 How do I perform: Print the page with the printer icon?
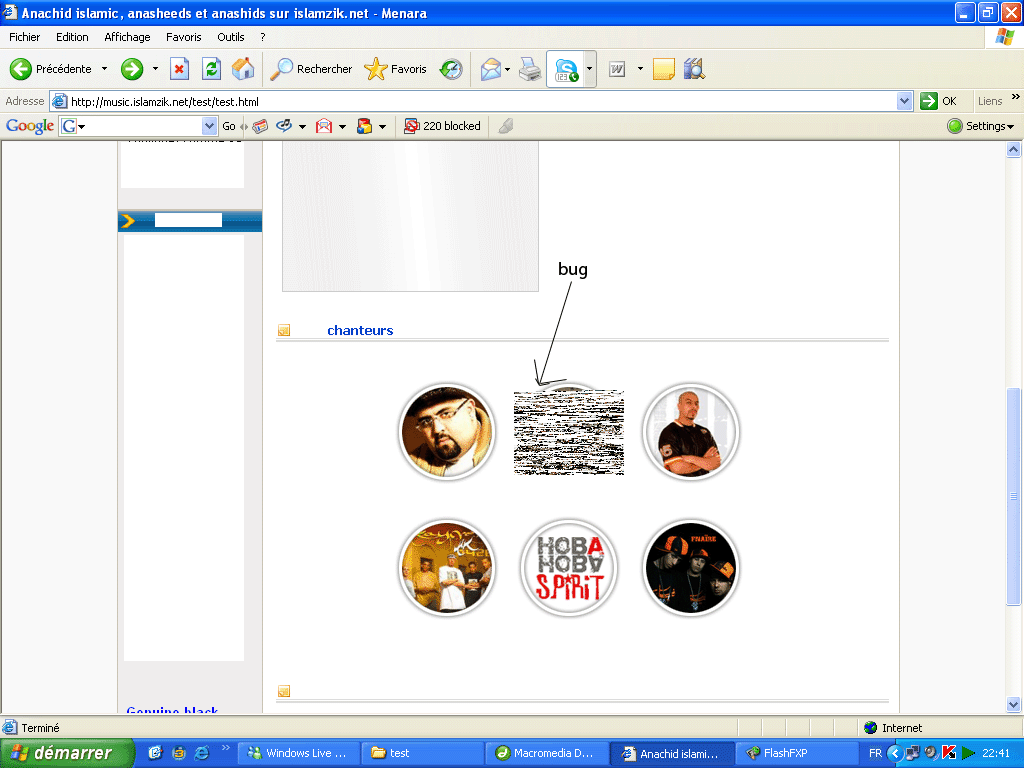530,69
